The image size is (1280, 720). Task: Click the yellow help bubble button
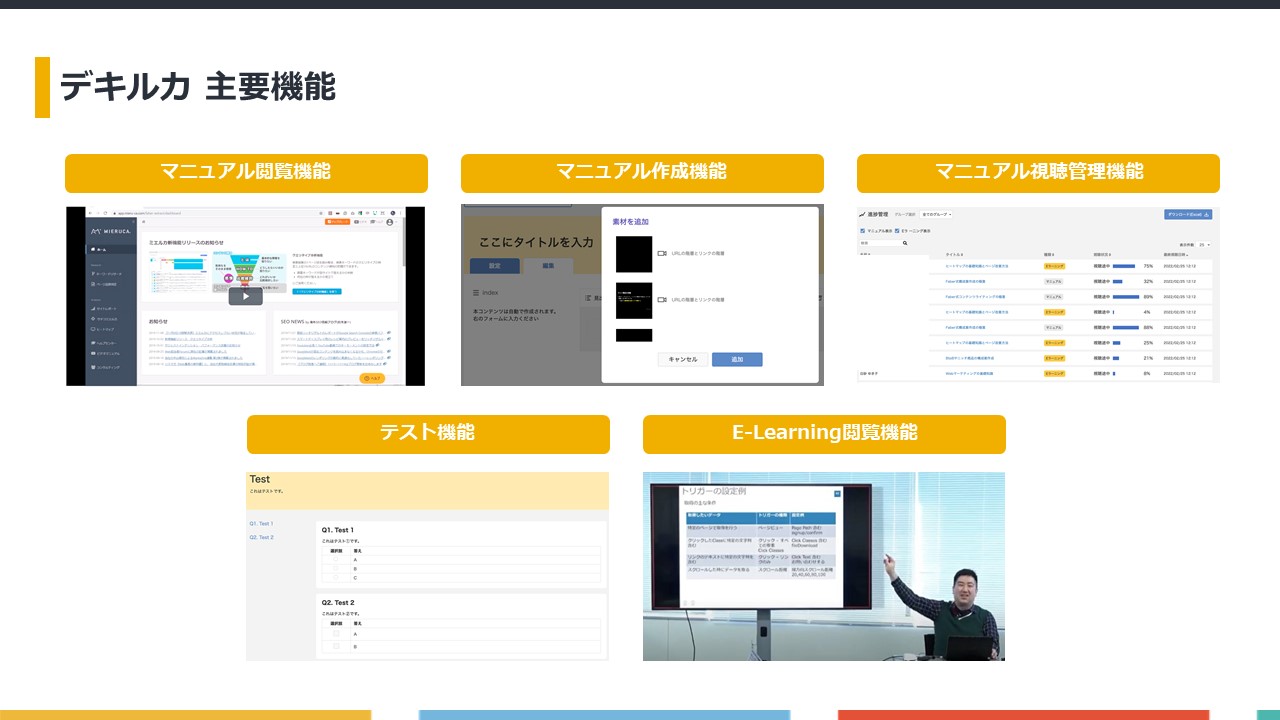pos(371,379)
